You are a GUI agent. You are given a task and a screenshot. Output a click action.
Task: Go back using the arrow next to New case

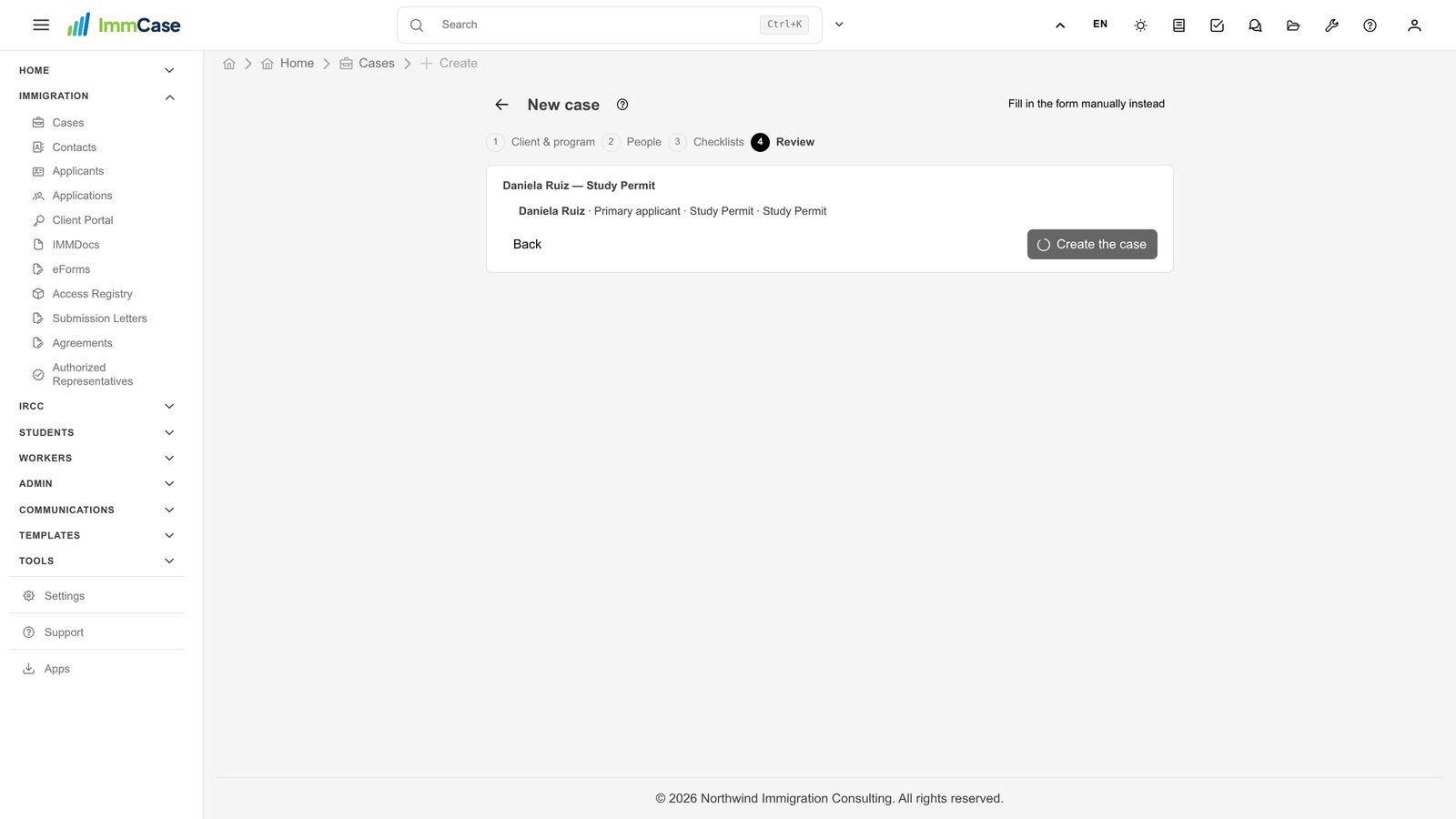(501, 105)
